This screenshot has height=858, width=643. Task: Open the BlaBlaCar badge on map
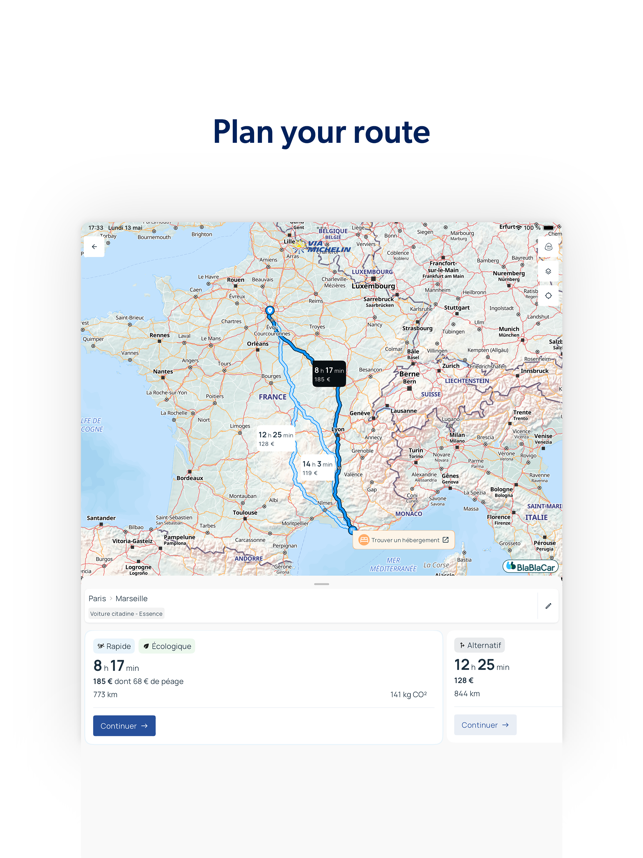pyautogui.click(x=530, y=566)
